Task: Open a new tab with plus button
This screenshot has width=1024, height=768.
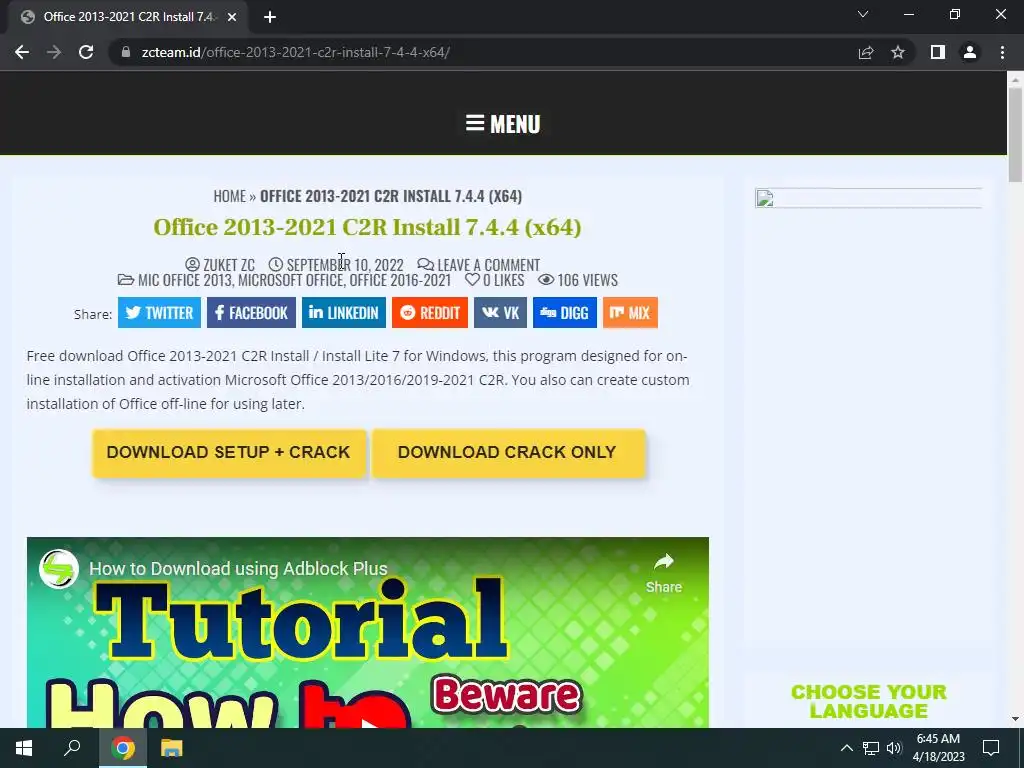Action: pos(270,17)
